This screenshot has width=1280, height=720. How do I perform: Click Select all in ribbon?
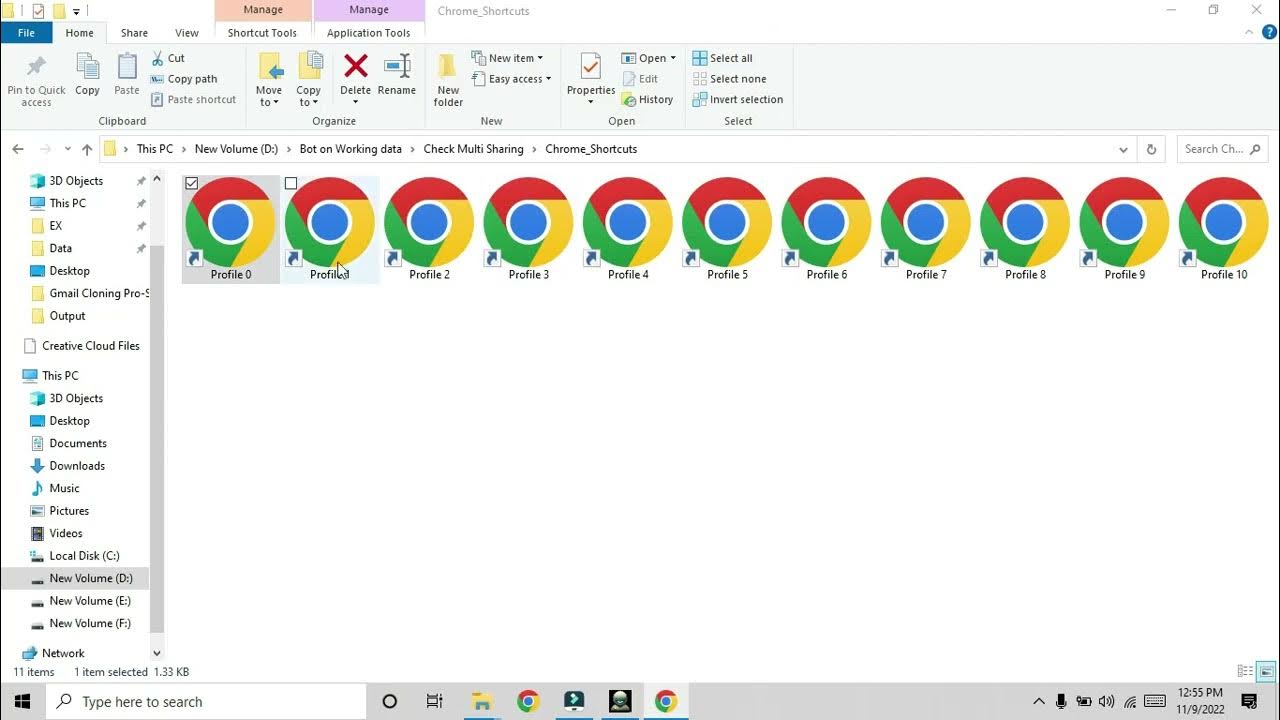click(x=723, y=58)
